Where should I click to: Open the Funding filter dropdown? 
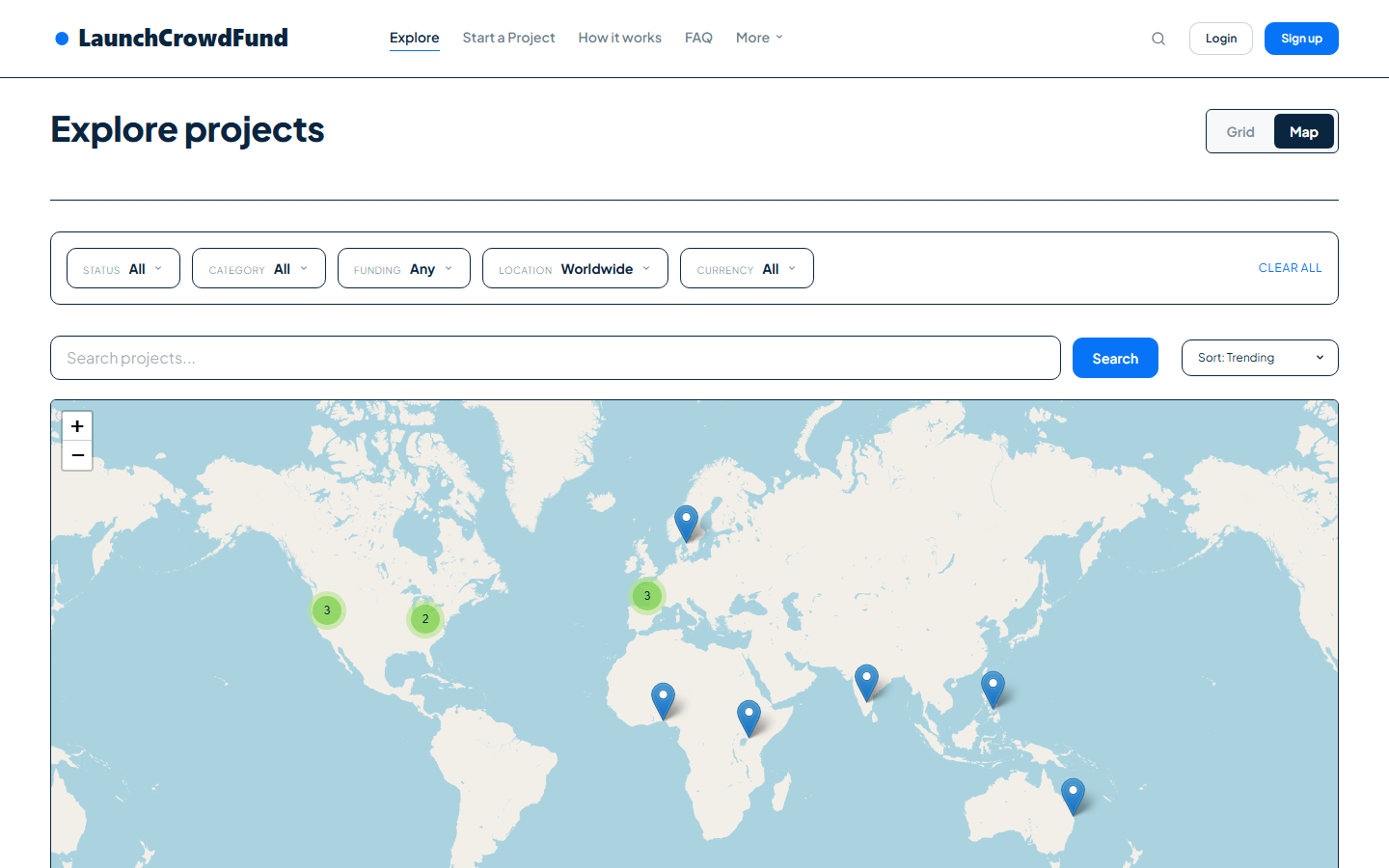pyautogui.click(x=404, y=268)
